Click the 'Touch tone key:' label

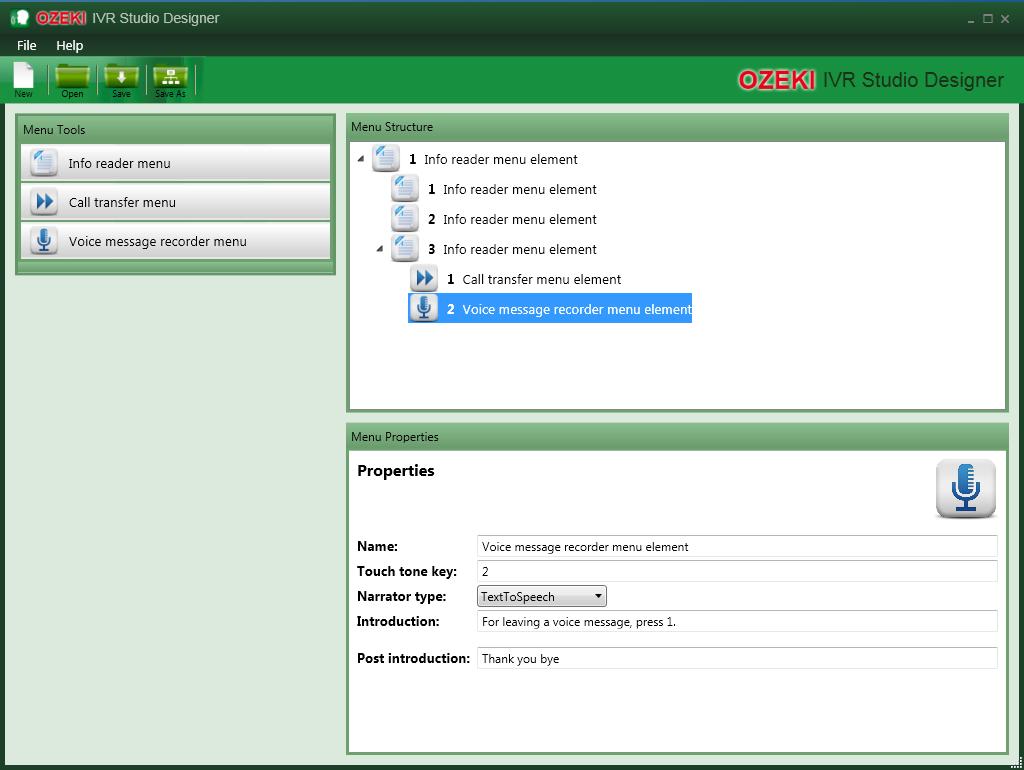click(407, 571)
